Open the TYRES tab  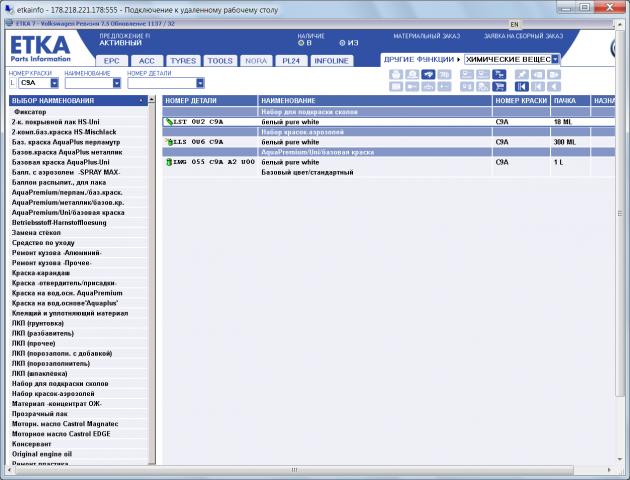click(183, 61)
